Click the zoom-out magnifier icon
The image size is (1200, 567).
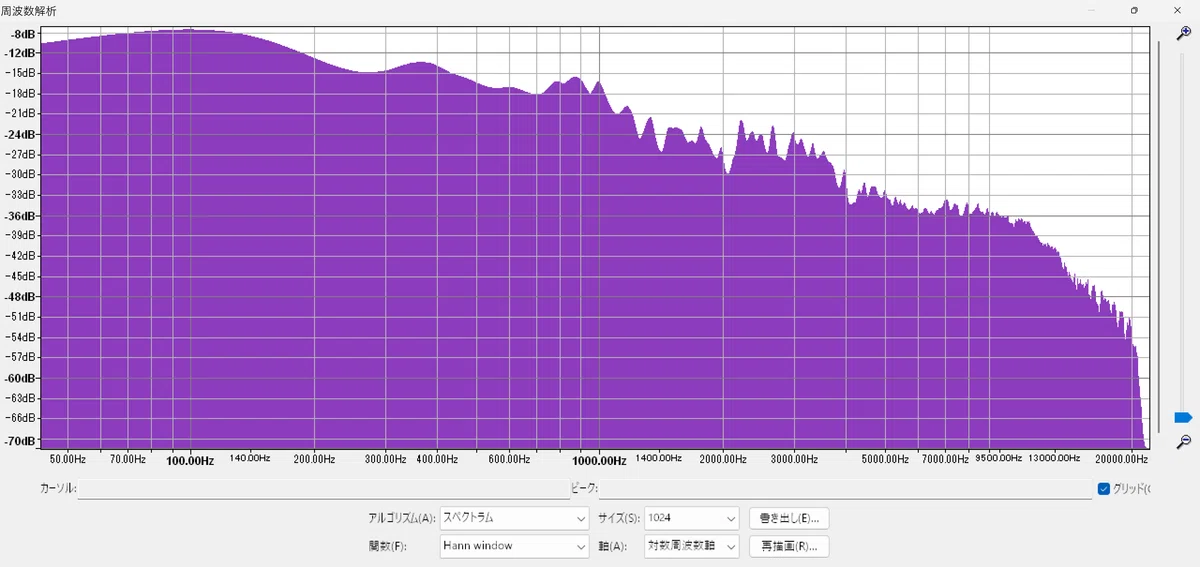pos(1183,441)
